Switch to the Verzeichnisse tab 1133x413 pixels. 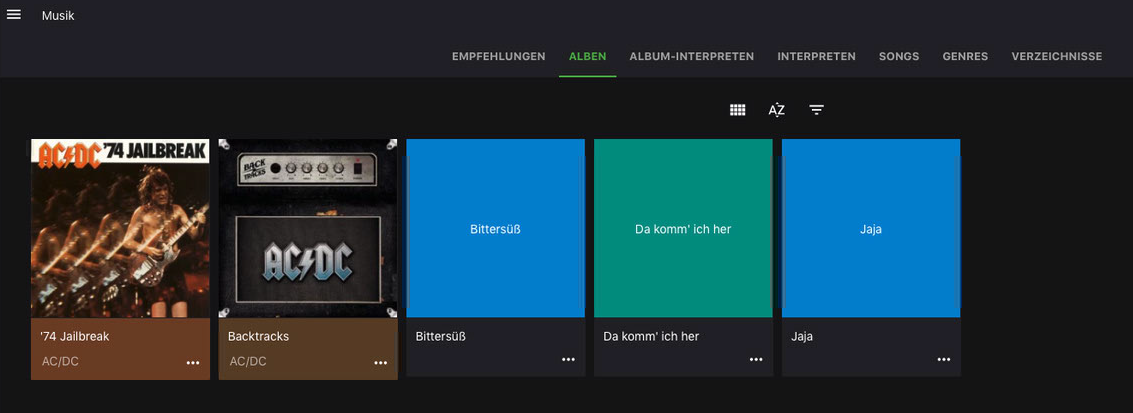(x=1057, y=56)
